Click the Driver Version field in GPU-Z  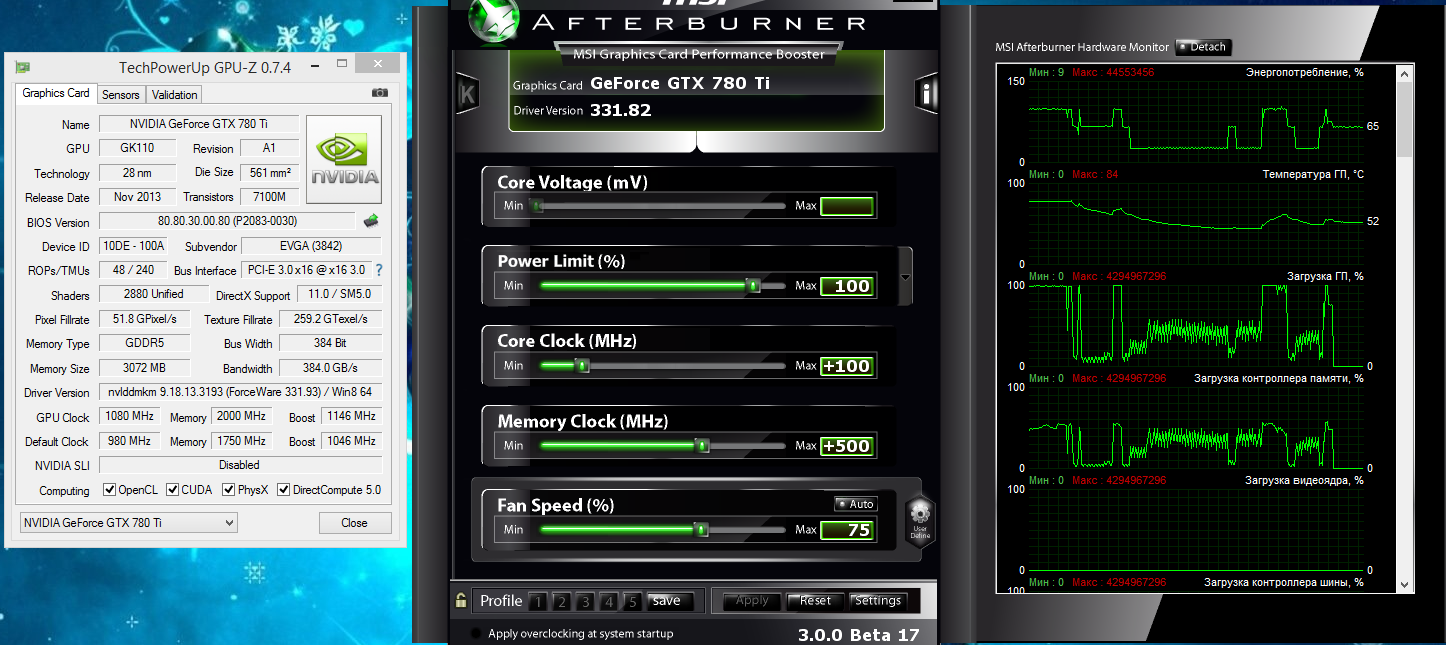click(x=240, y=393)
